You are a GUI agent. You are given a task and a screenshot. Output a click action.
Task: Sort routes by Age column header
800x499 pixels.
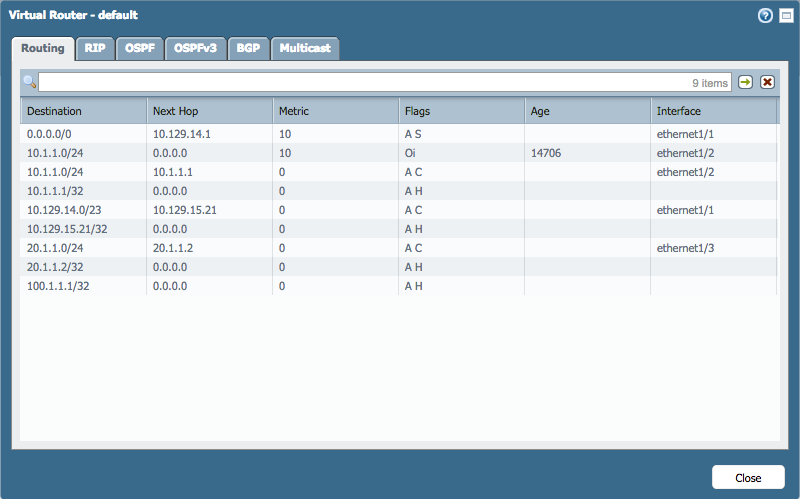[587, 111]
